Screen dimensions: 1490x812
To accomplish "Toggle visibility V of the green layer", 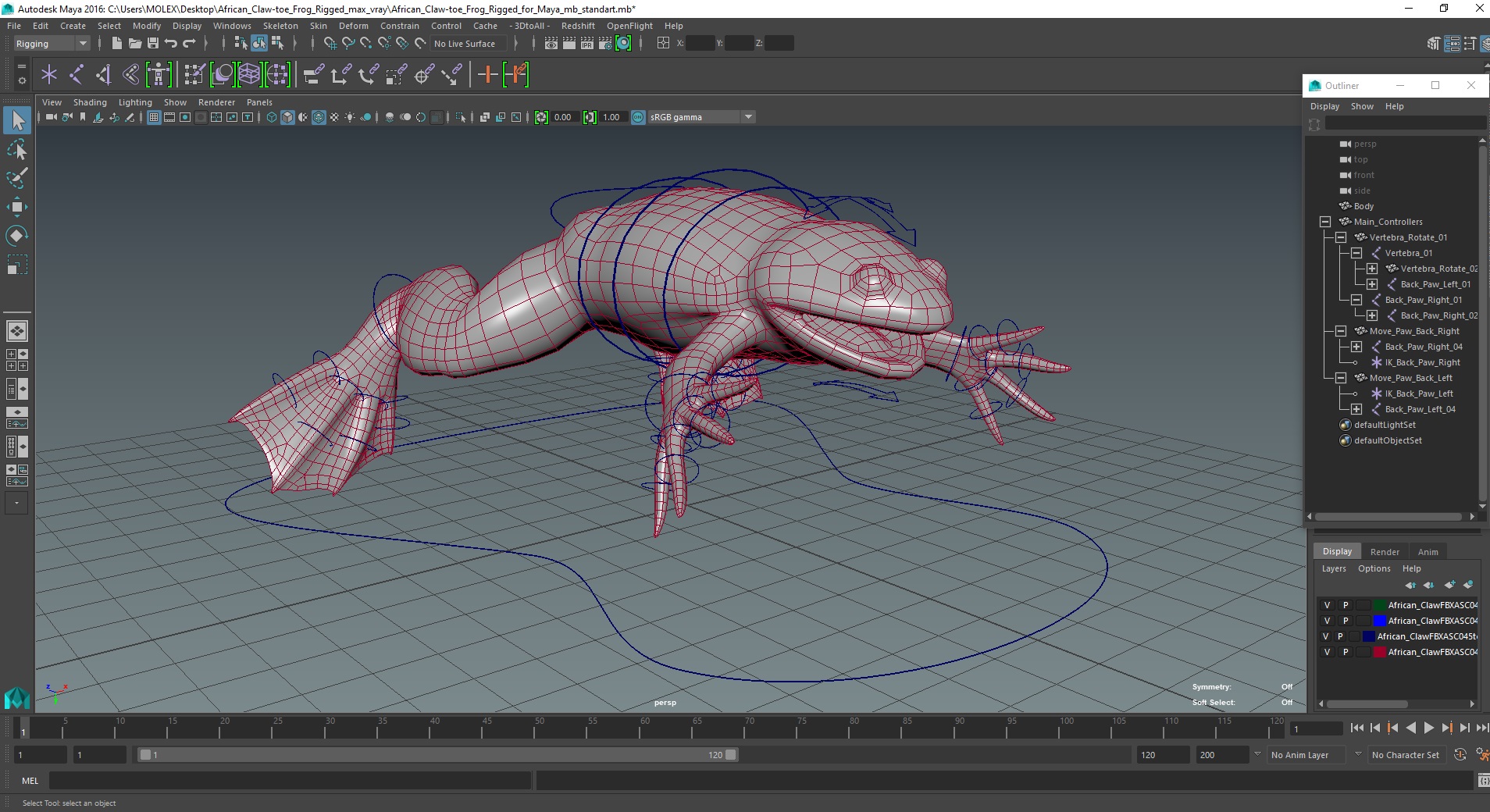I will [1327, 605].
